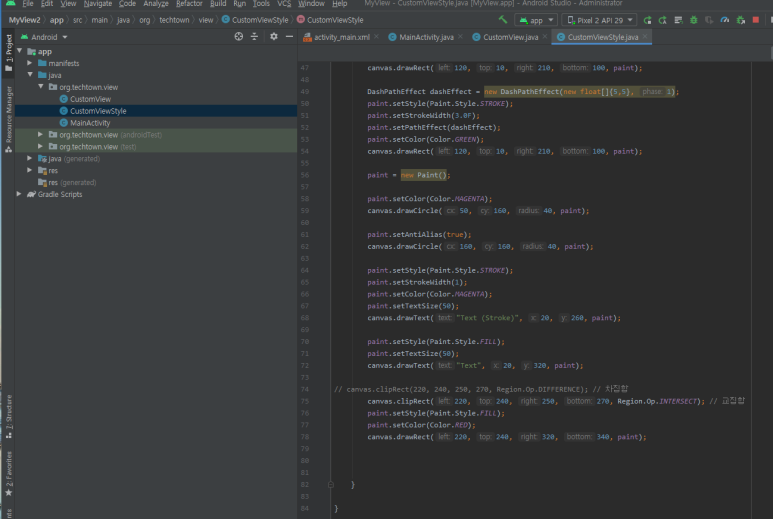Click the Apply Code Changes icon
The image size is (773, 519).
tap(678, 20)
